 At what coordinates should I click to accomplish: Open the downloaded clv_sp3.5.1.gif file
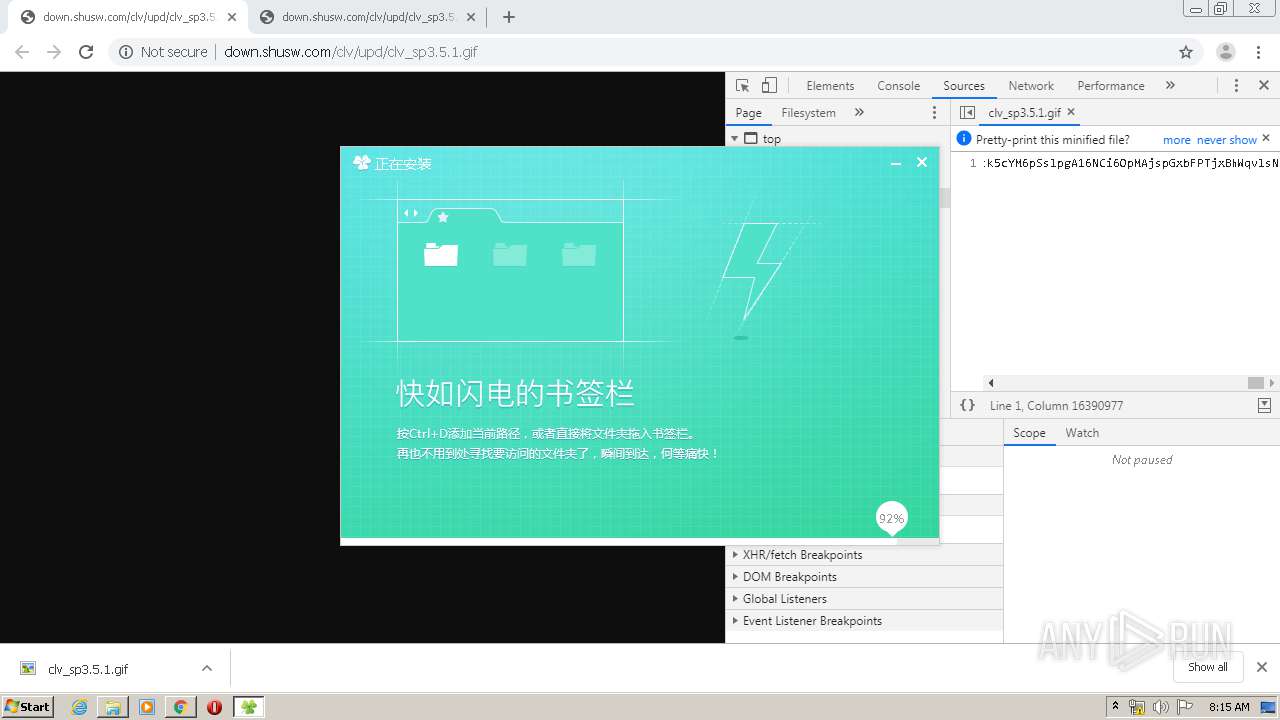click(x=88, y=669)
